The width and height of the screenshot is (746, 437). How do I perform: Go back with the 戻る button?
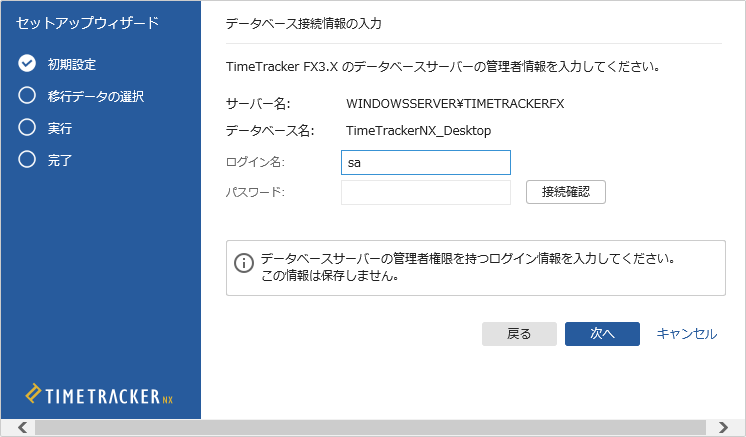click(x=519, y=334)
